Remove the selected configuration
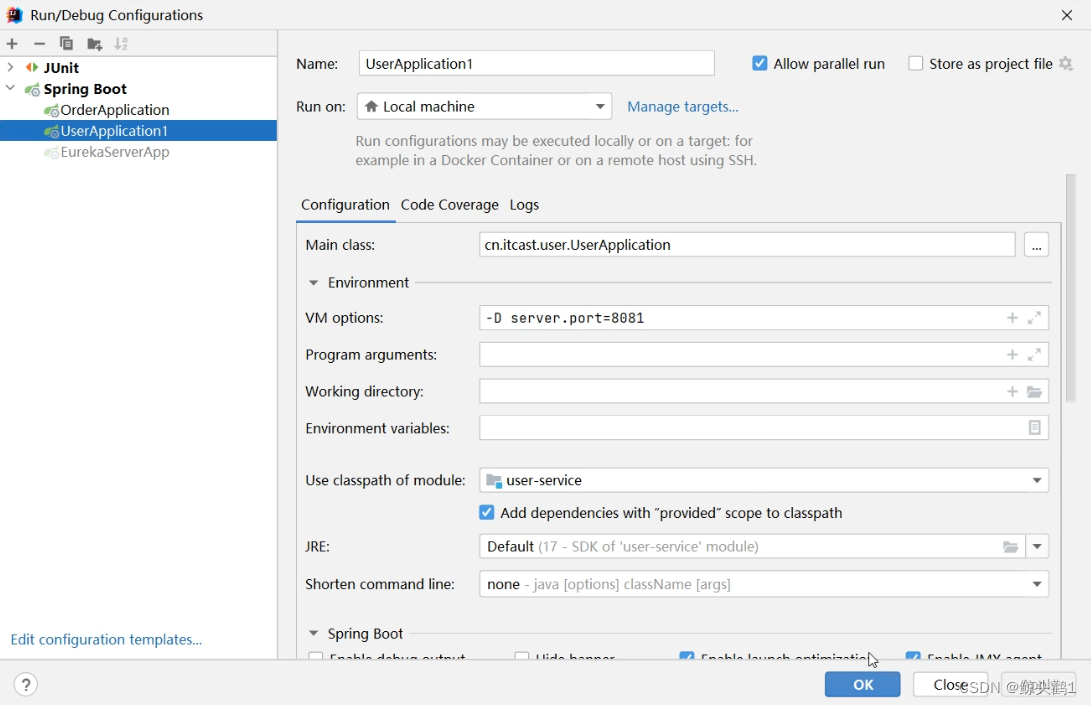The width and height of the screenshot is (1091, 705). (x=38, y=43)
